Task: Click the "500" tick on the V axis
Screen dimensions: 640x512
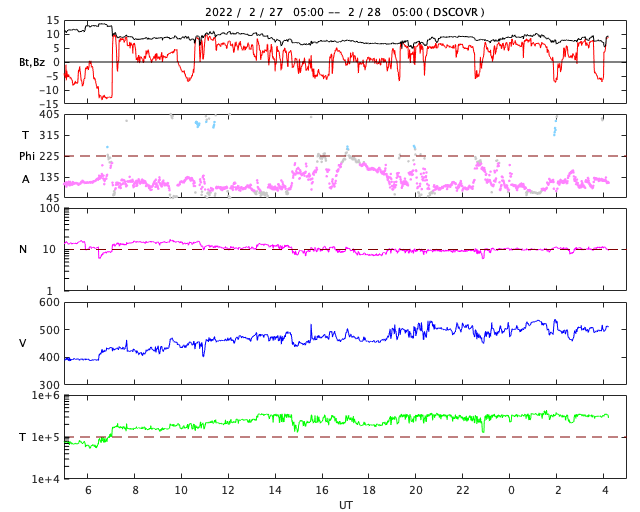Action: click(49, 330)
